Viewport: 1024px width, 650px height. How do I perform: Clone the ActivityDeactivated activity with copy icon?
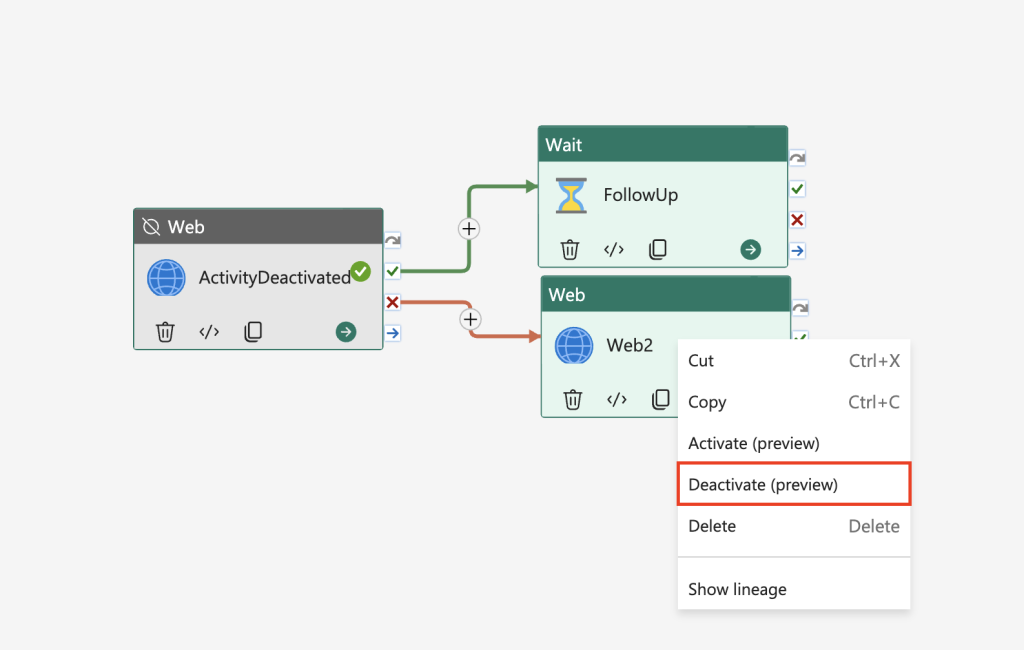253,332
